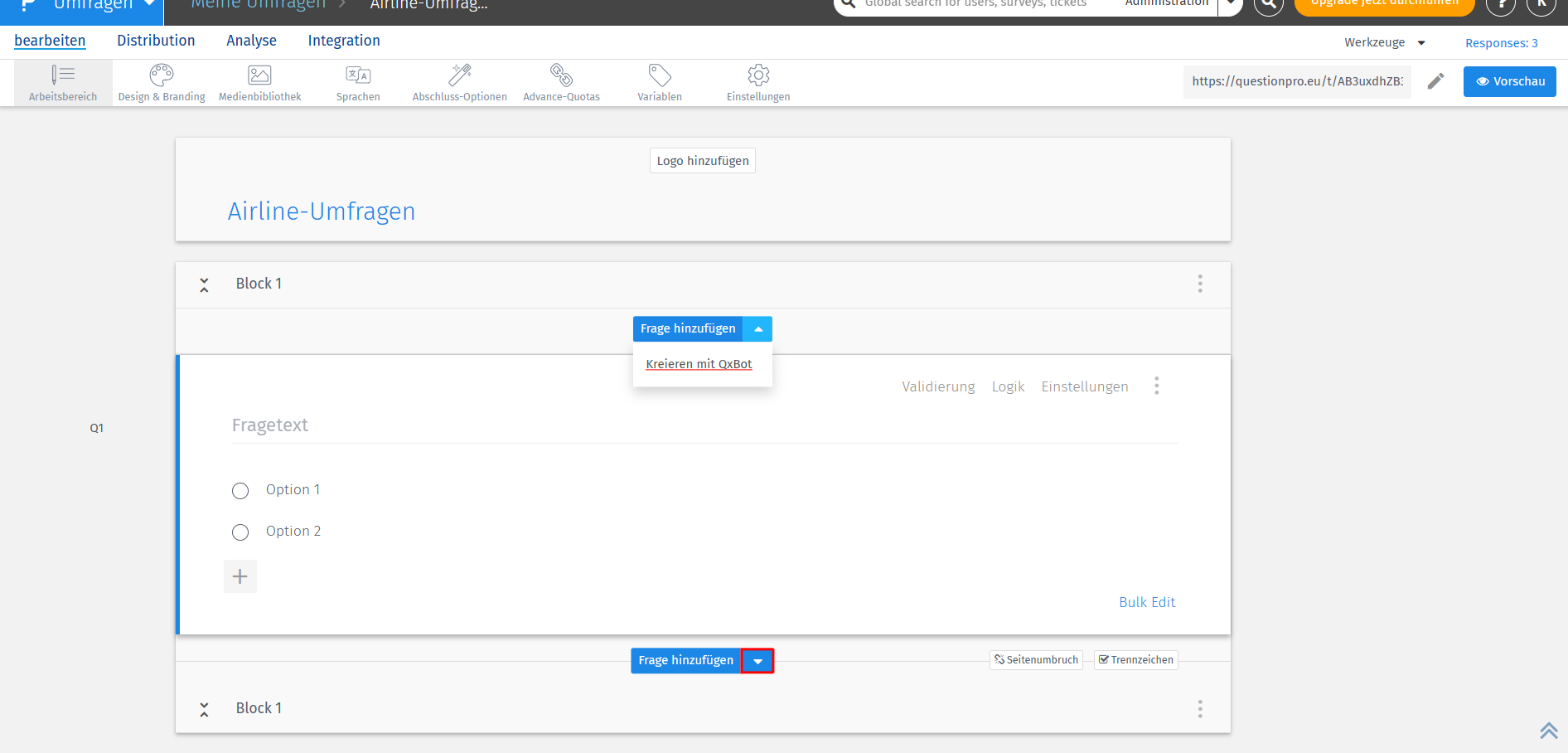The height and width of the screenshot is (753, 1568).
Task: Switch to the Distribution tab
Action: pyautogui.click(x=156, y=41)
